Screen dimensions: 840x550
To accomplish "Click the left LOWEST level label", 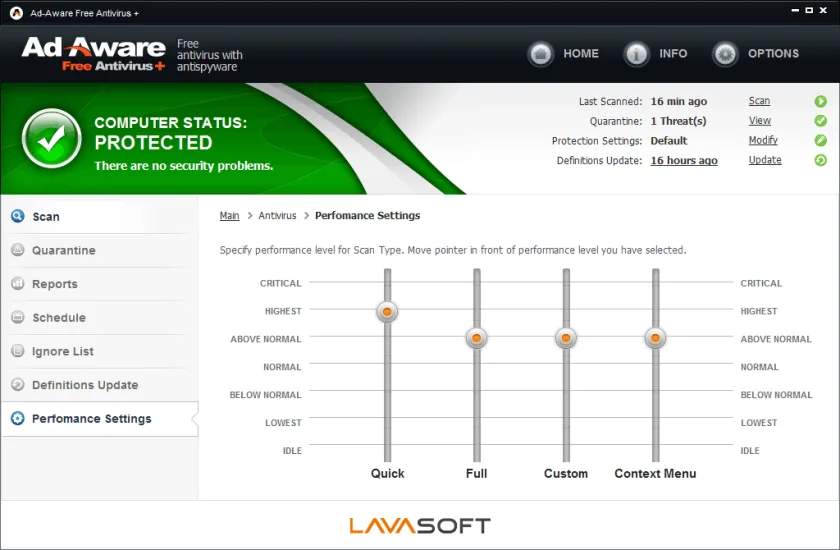I will point(283,423).
